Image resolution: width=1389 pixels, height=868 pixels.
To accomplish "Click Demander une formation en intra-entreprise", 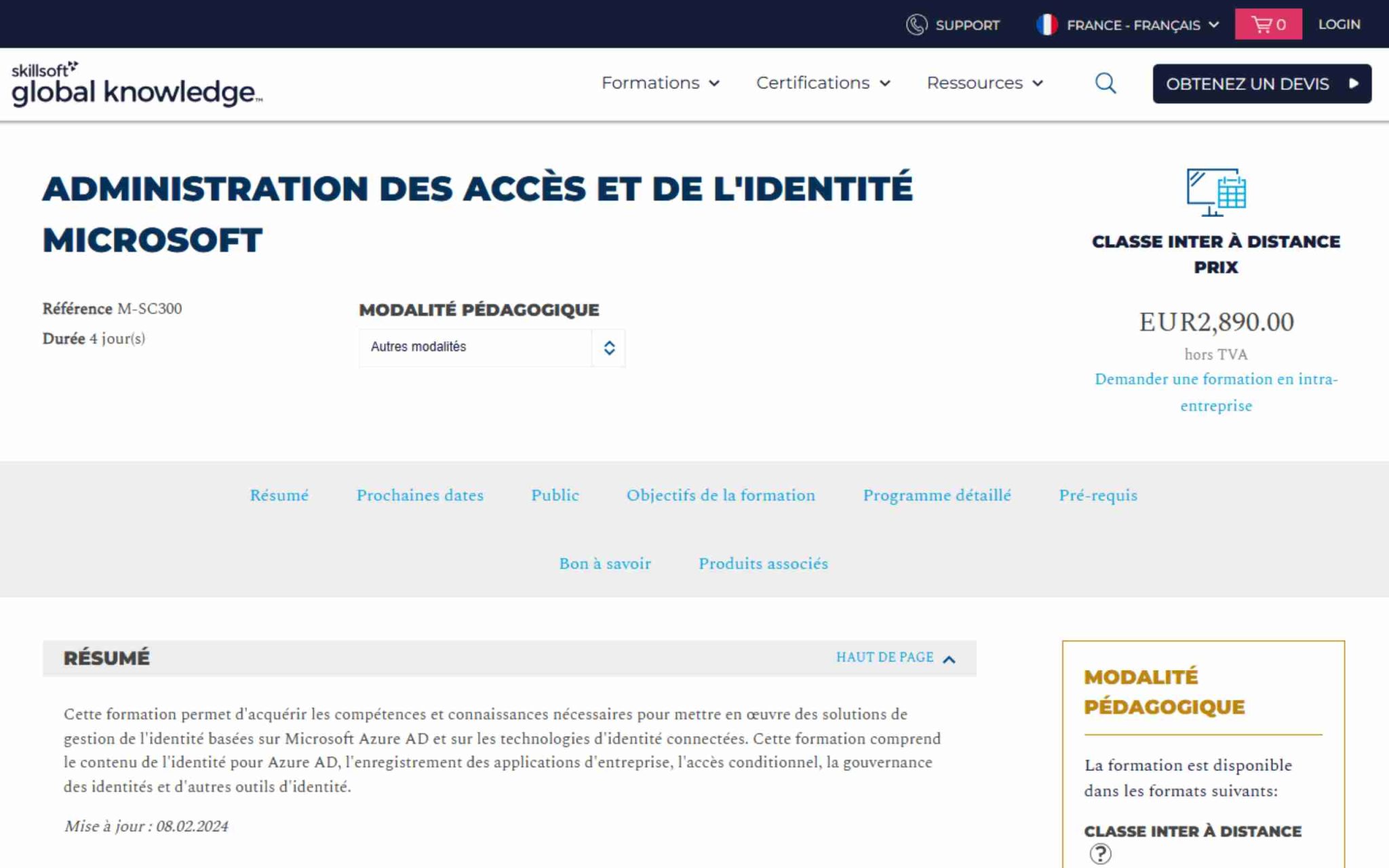I will pos(1216,392).
